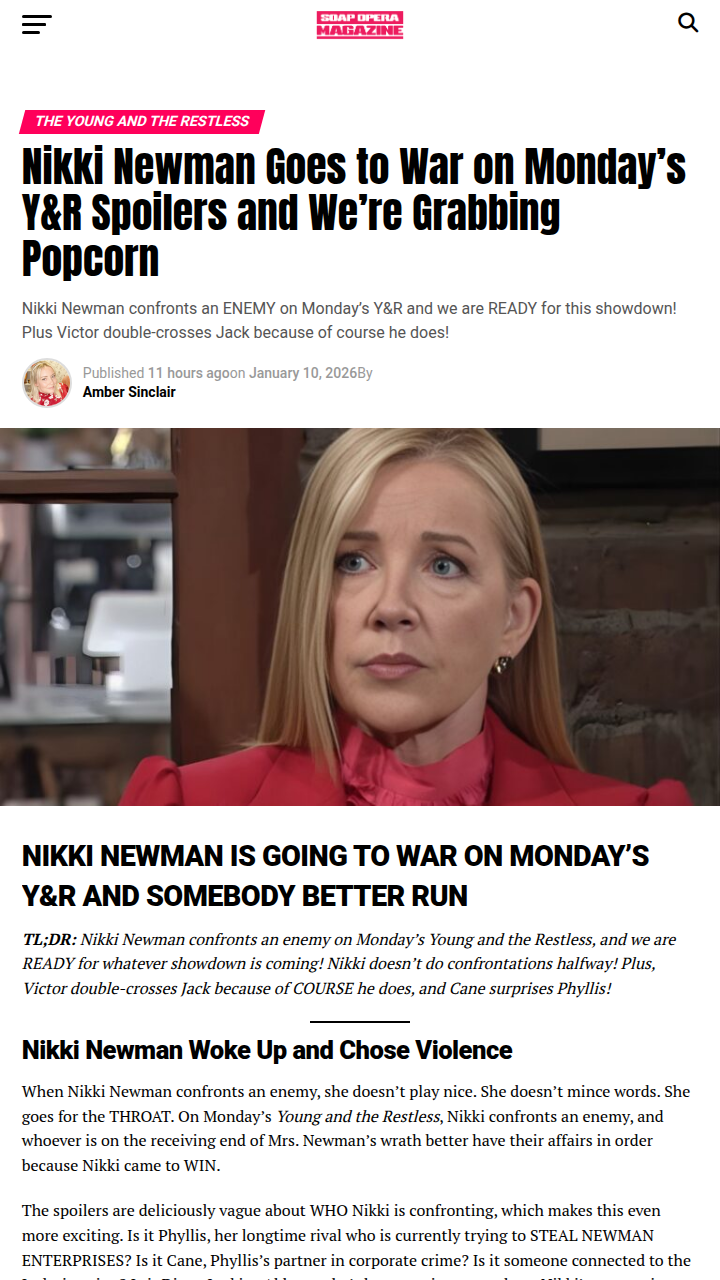Click italic 'Young and the Restless' in first paragraph
This screenshot has height=1280, width=720.
click(x=358, y=1116)
